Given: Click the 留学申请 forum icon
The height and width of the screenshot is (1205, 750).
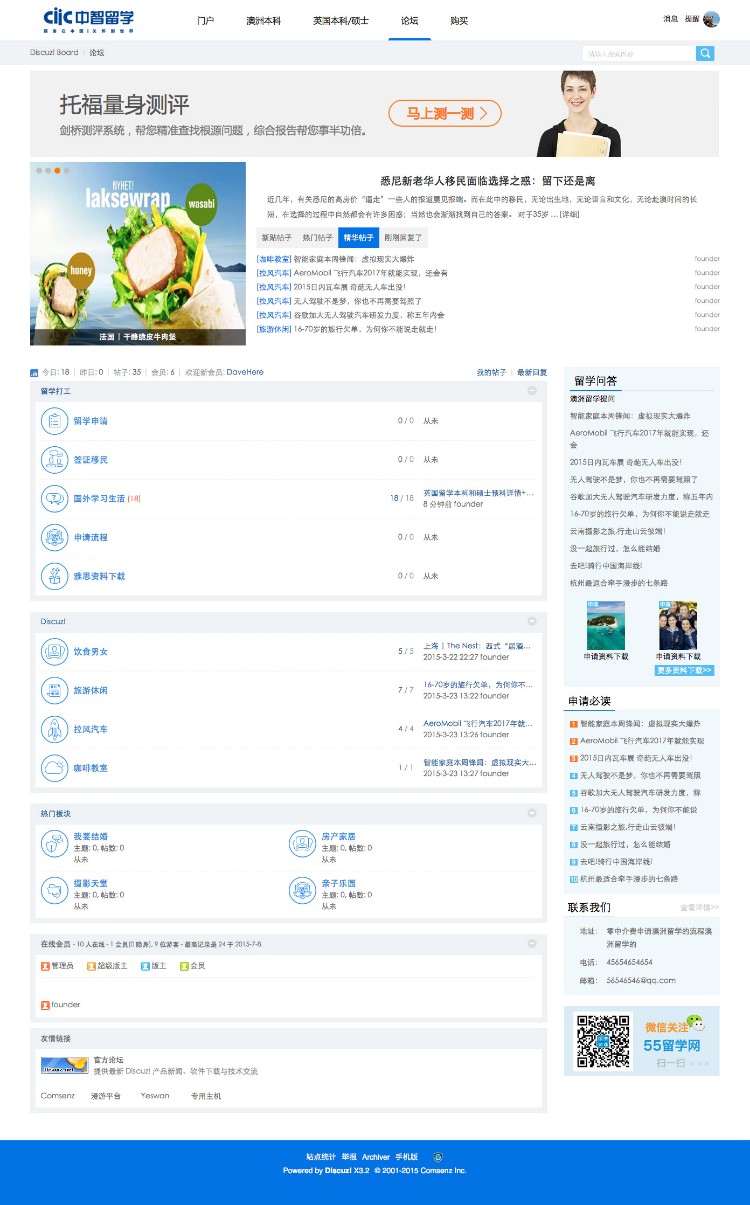Looking at the screenshot, I should [x=53, y=421].
